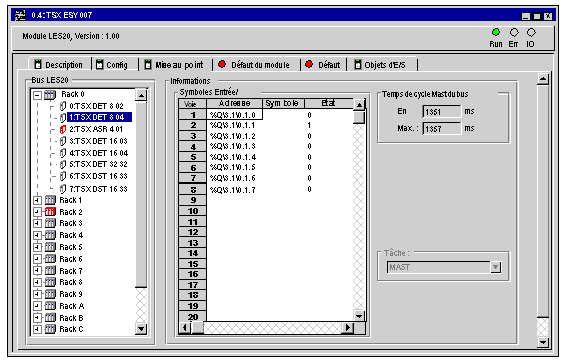Click module icon of 7:TSX DST 16 33

pos(63,189)
